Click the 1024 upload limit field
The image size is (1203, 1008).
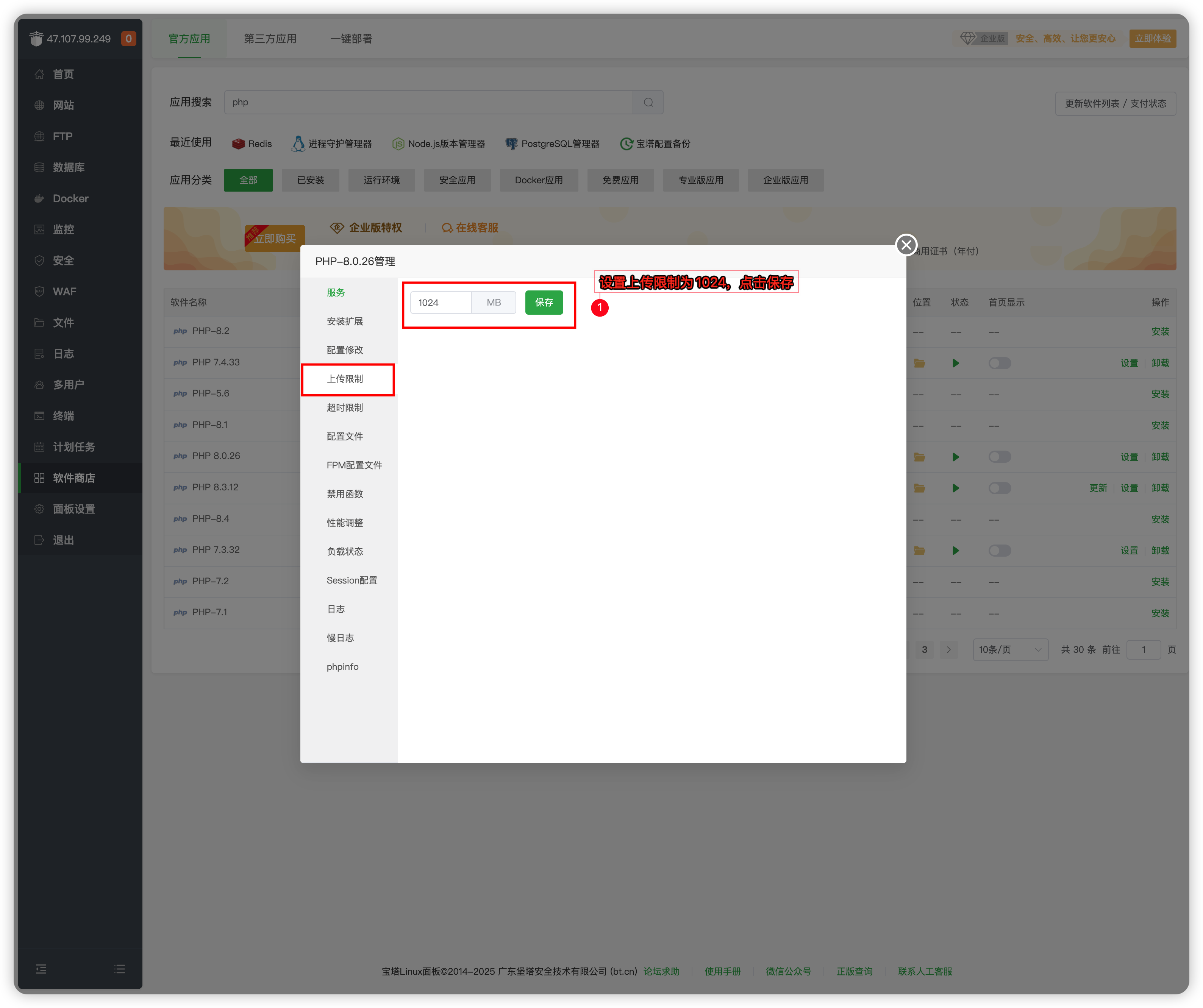tap(441, 303)
